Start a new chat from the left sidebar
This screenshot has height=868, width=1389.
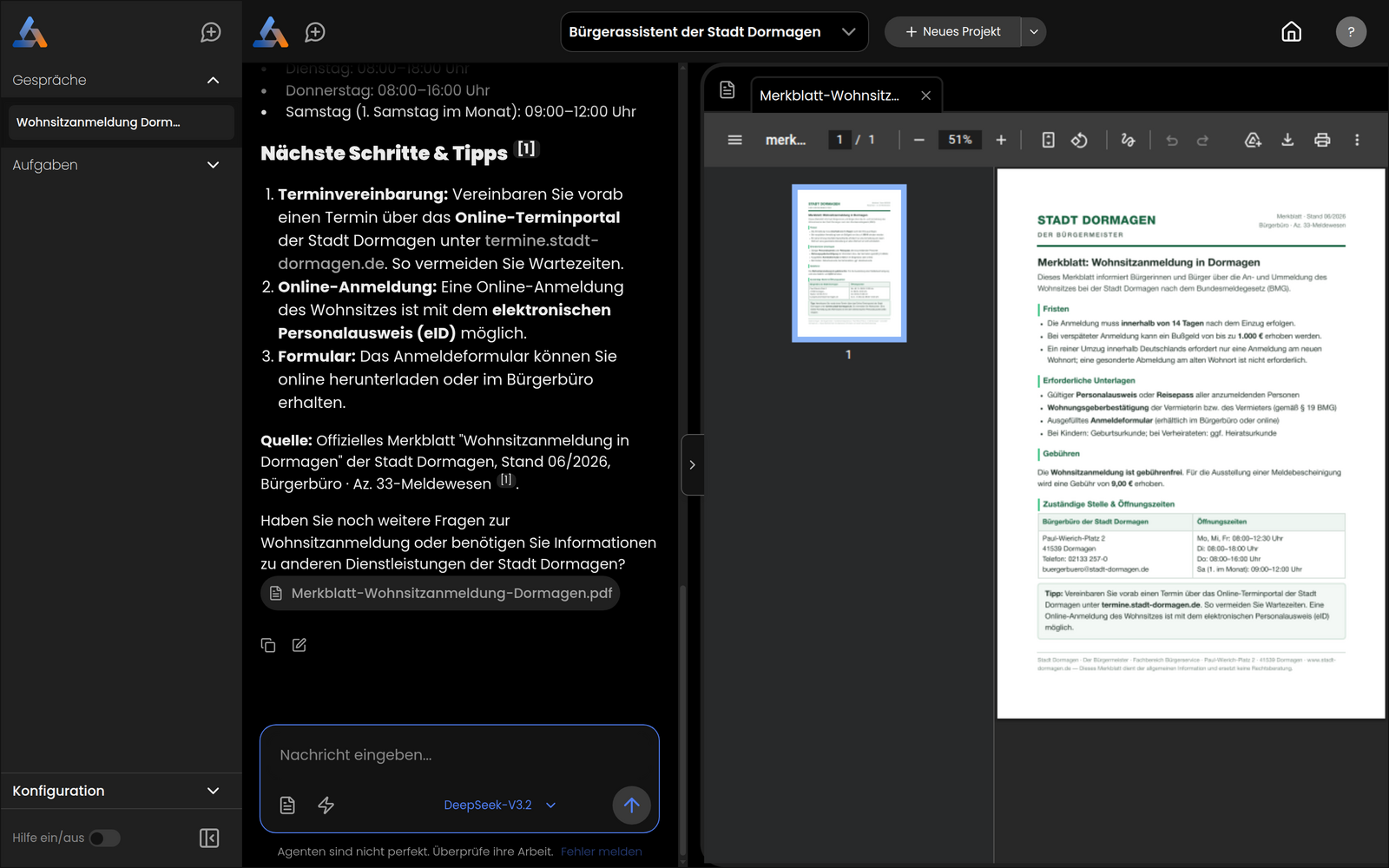coord(211,32)
